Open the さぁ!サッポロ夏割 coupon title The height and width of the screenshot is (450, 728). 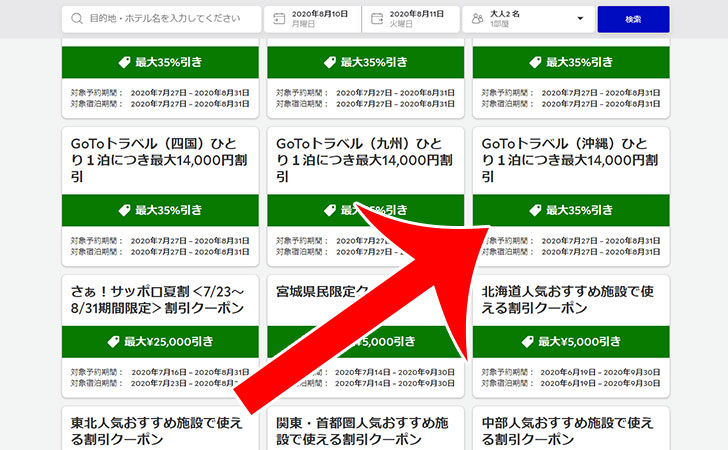click(x=157, y=300)
